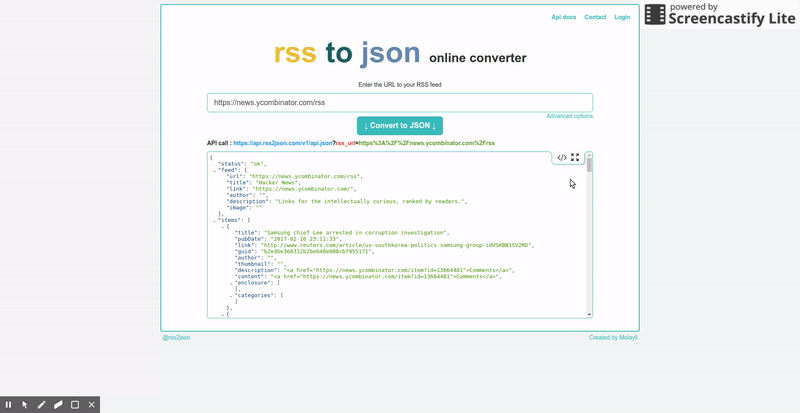Collapse the "enclosure" array node
Image resolution: width=800 pixels, height=413 pixels.
pyautogui.click(x=231, y=283)
